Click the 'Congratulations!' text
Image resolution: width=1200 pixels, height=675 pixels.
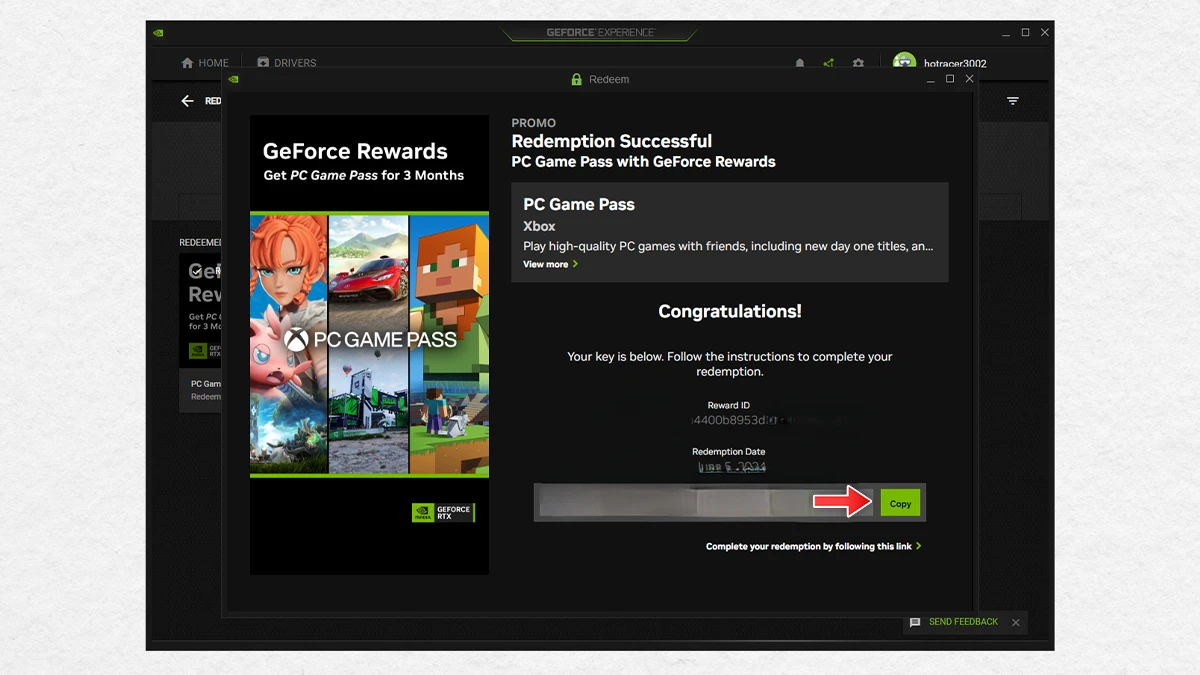[730, 311]
